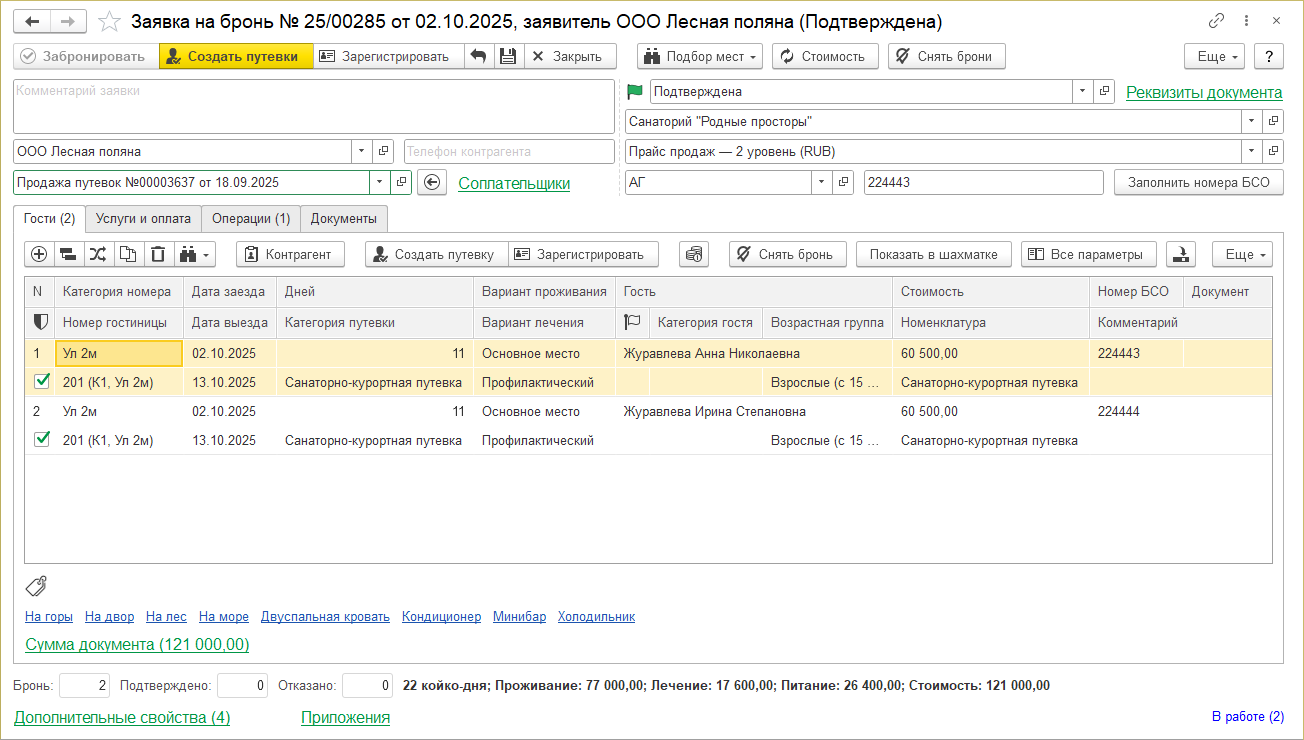The width and height of the screenshot is (1304, 740).
Task: Click the save diskette icon
Action: pos(508,56)
